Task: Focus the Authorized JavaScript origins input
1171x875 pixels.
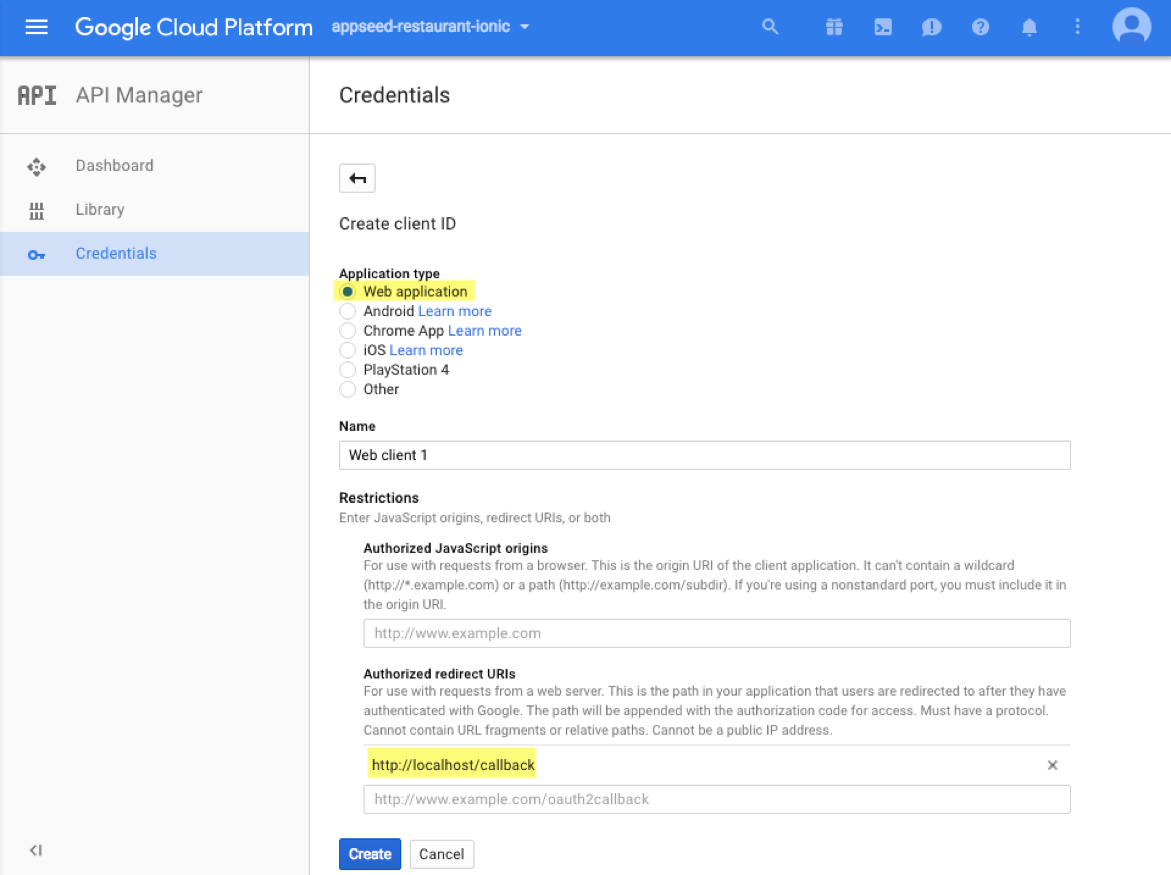Action: coord(717,633)
